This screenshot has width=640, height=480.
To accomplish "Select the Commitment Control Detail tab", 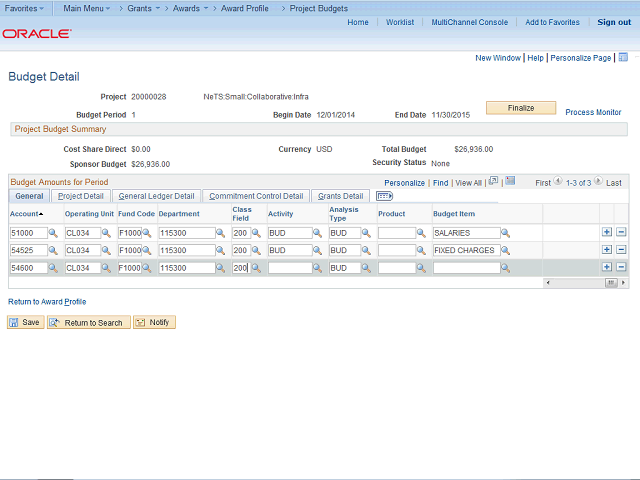I will pyautogui.click(x=256, y=196).
